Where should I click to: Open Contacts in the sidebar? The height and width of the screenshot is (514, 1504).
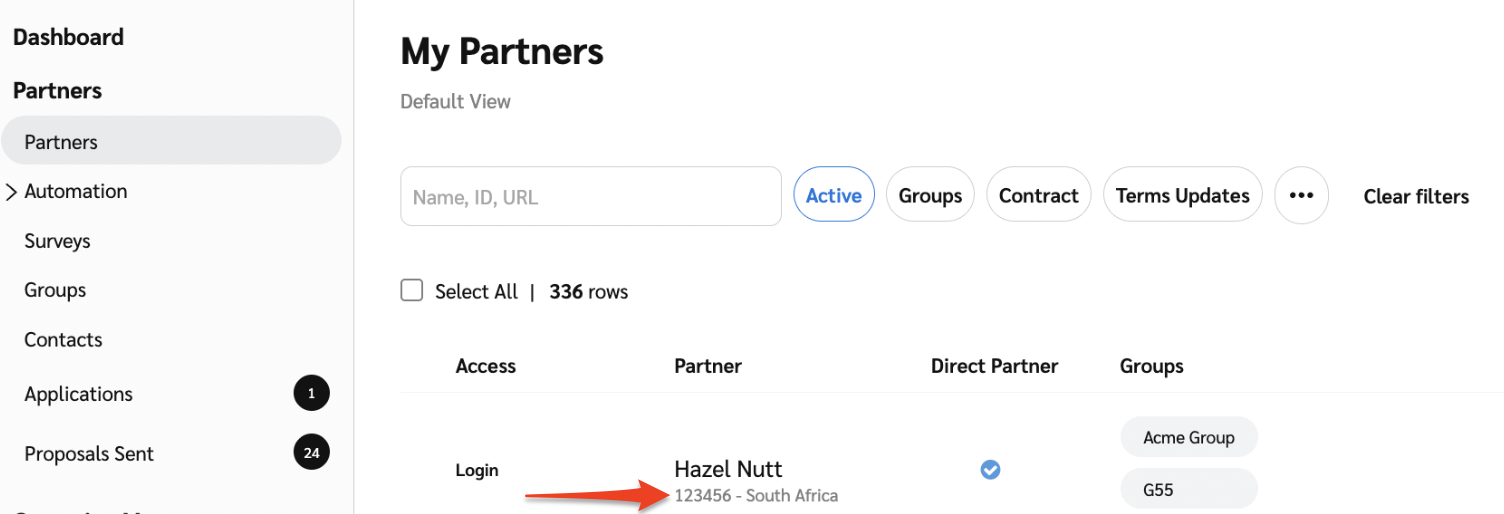pyautogui.click(x=63, y=340)
